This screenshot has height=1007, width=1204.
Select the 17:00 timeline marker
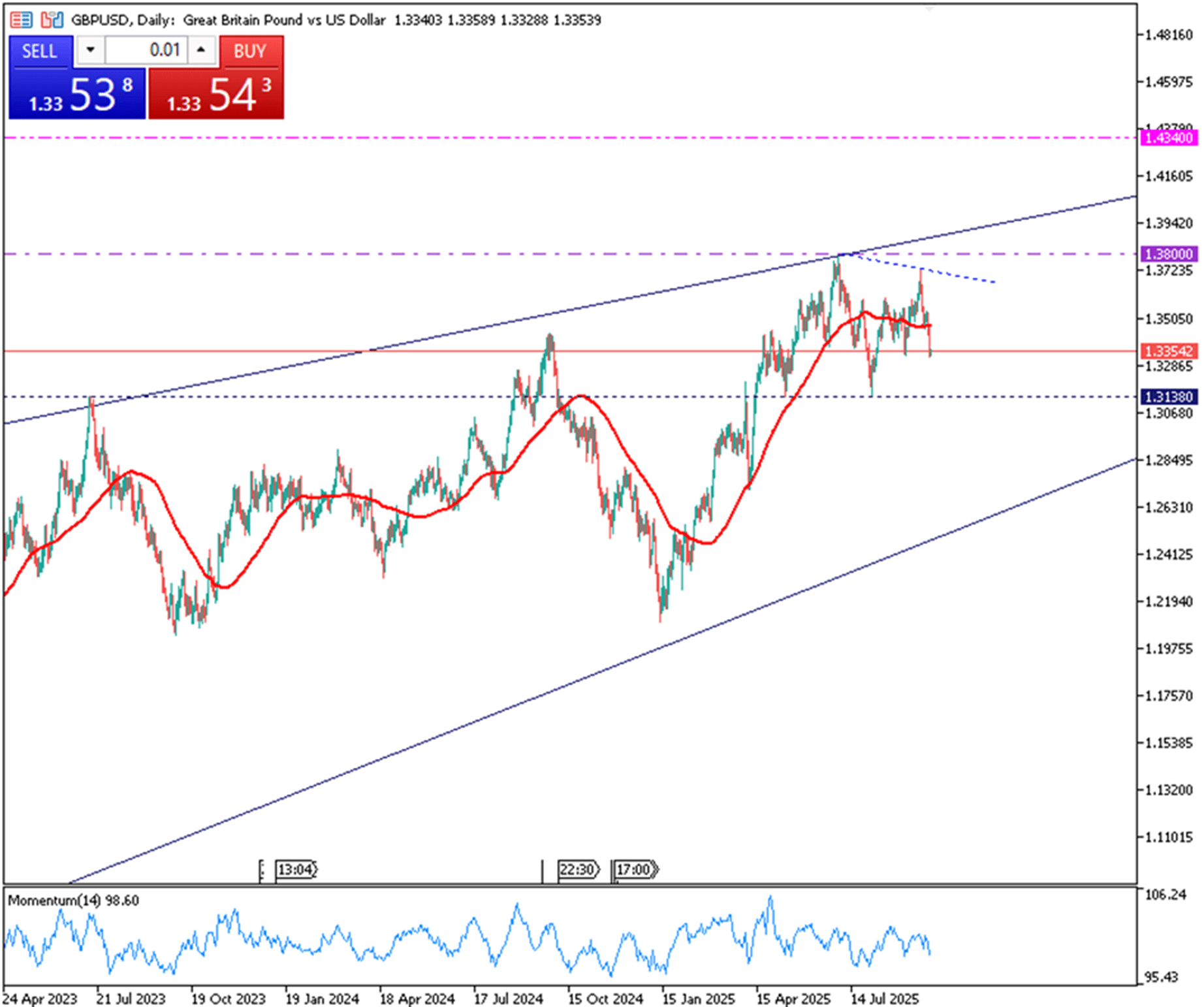(635, 870)
